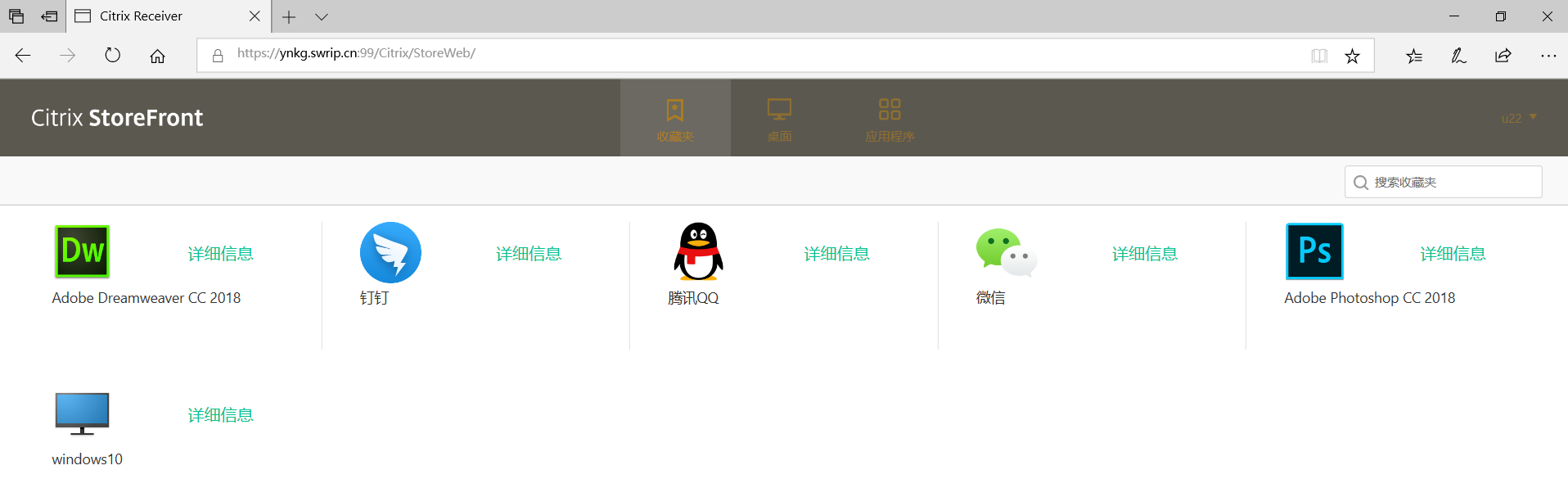This screenshot has width=1568, height=488.
Task: Open the WeChat (微信) app icon
Action: [x=1007, y=252]
